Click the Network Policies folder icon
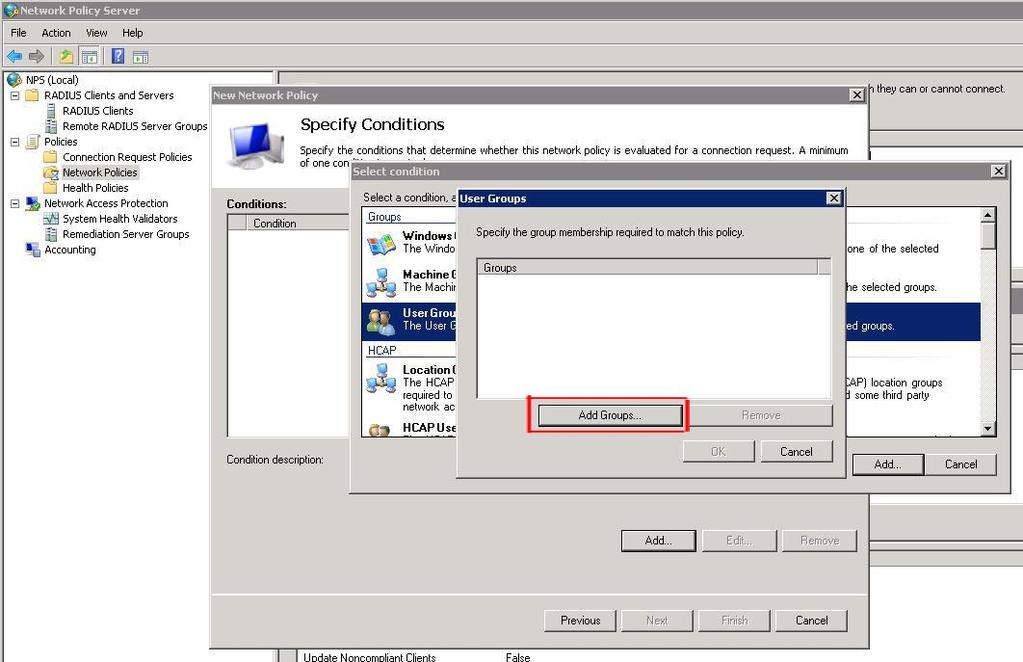 (50, 172)
